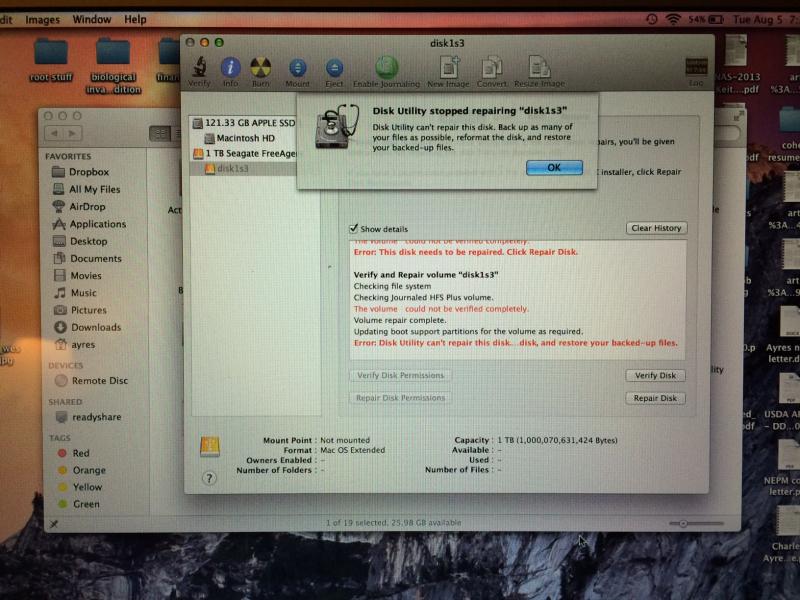This screenshot has width=800, height=600.
Task: Click the Eject toolbar icon
Action: tap(334, 72)
